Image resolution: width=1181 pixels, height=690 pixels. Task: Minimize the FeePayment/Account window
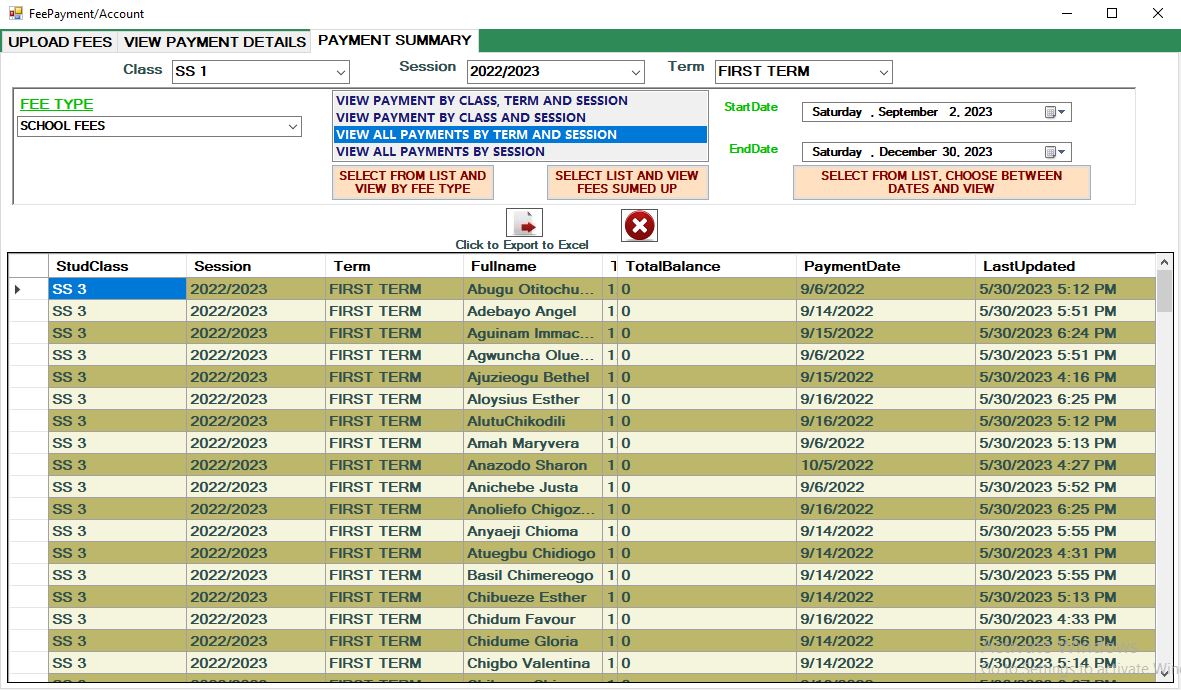1067,13
